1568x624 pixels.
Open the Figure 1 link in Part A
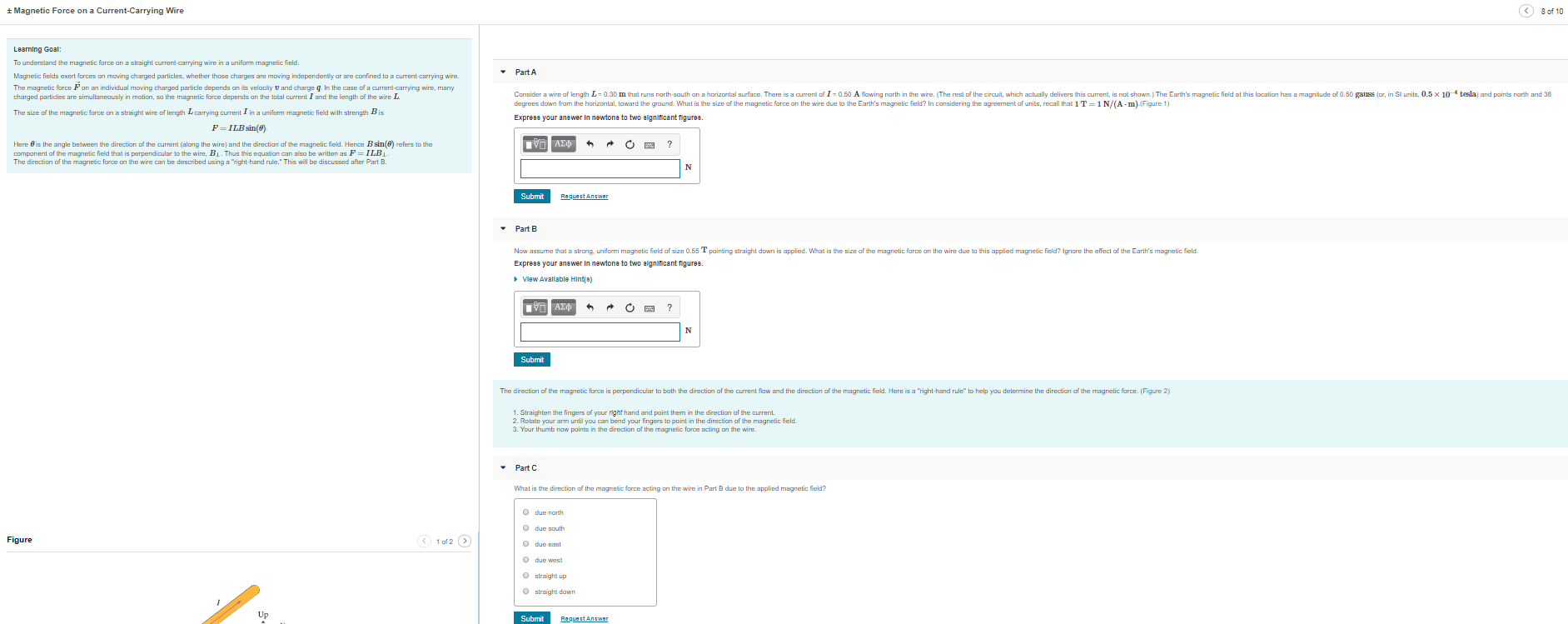(x=1155, y=104)
